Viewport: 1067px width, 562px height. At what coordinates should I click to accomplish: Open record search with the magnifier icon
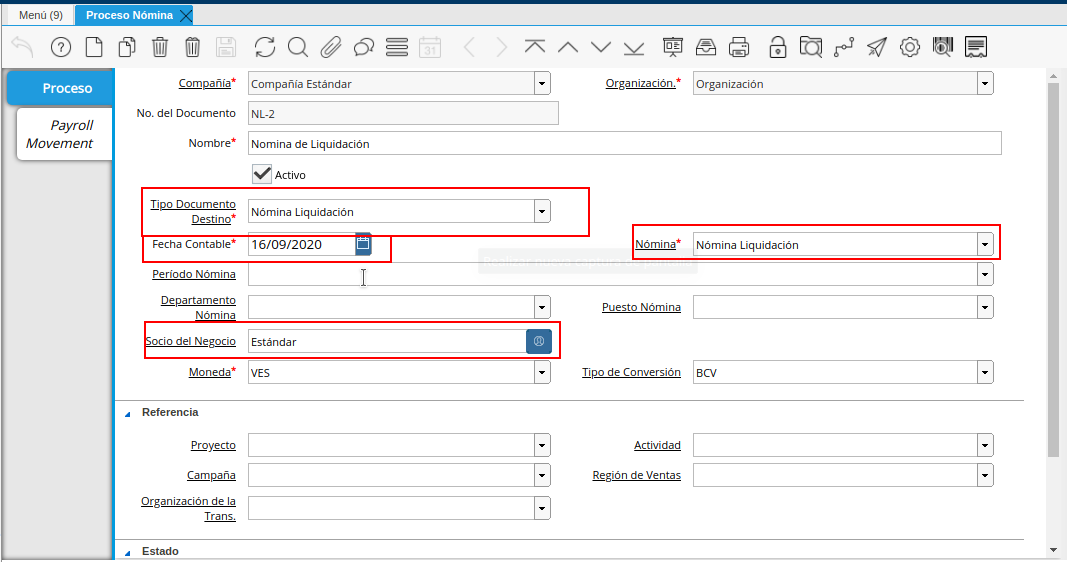pyautogui.click(x=297, y=47)
